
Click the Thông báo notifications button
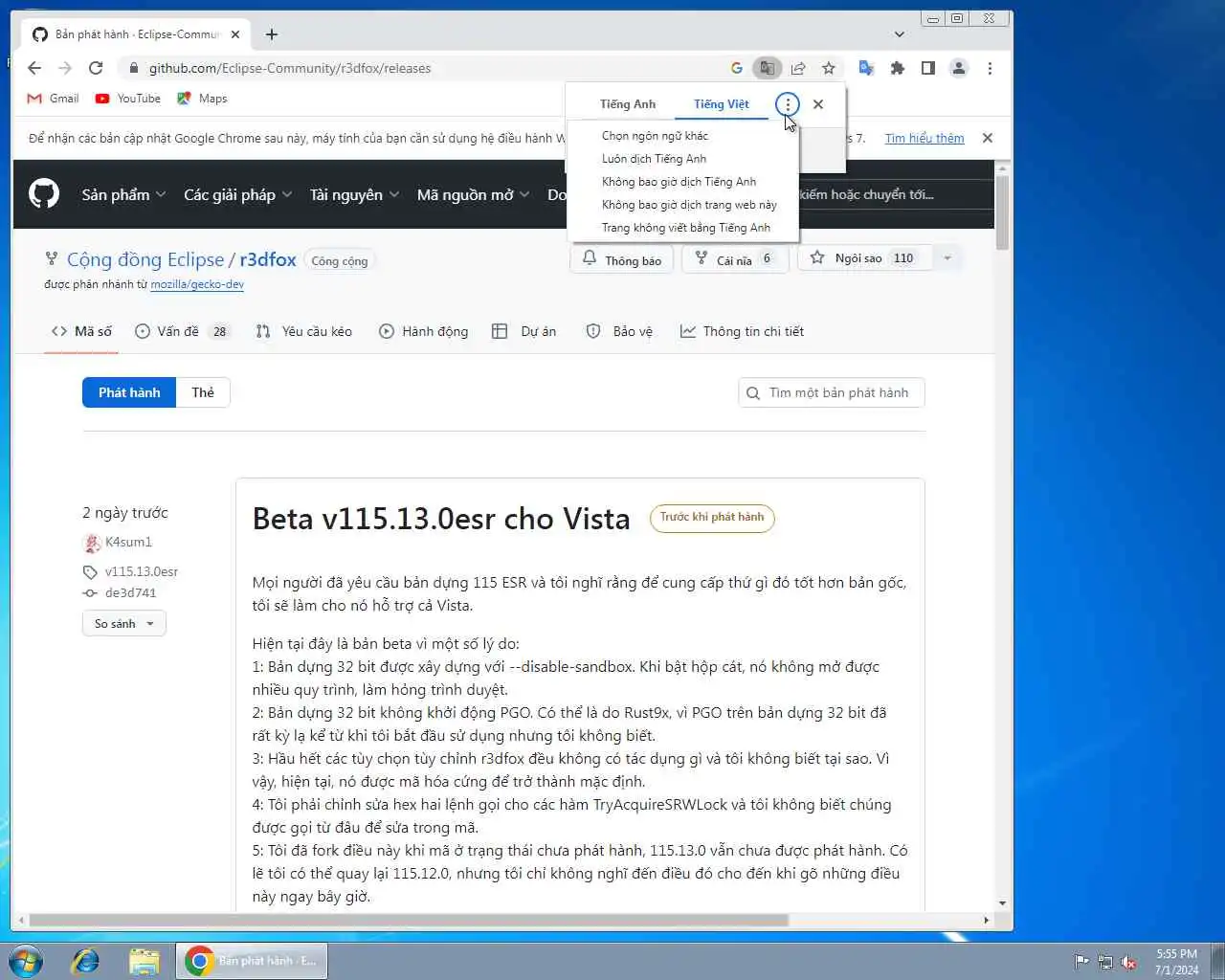tap(622, 260)
